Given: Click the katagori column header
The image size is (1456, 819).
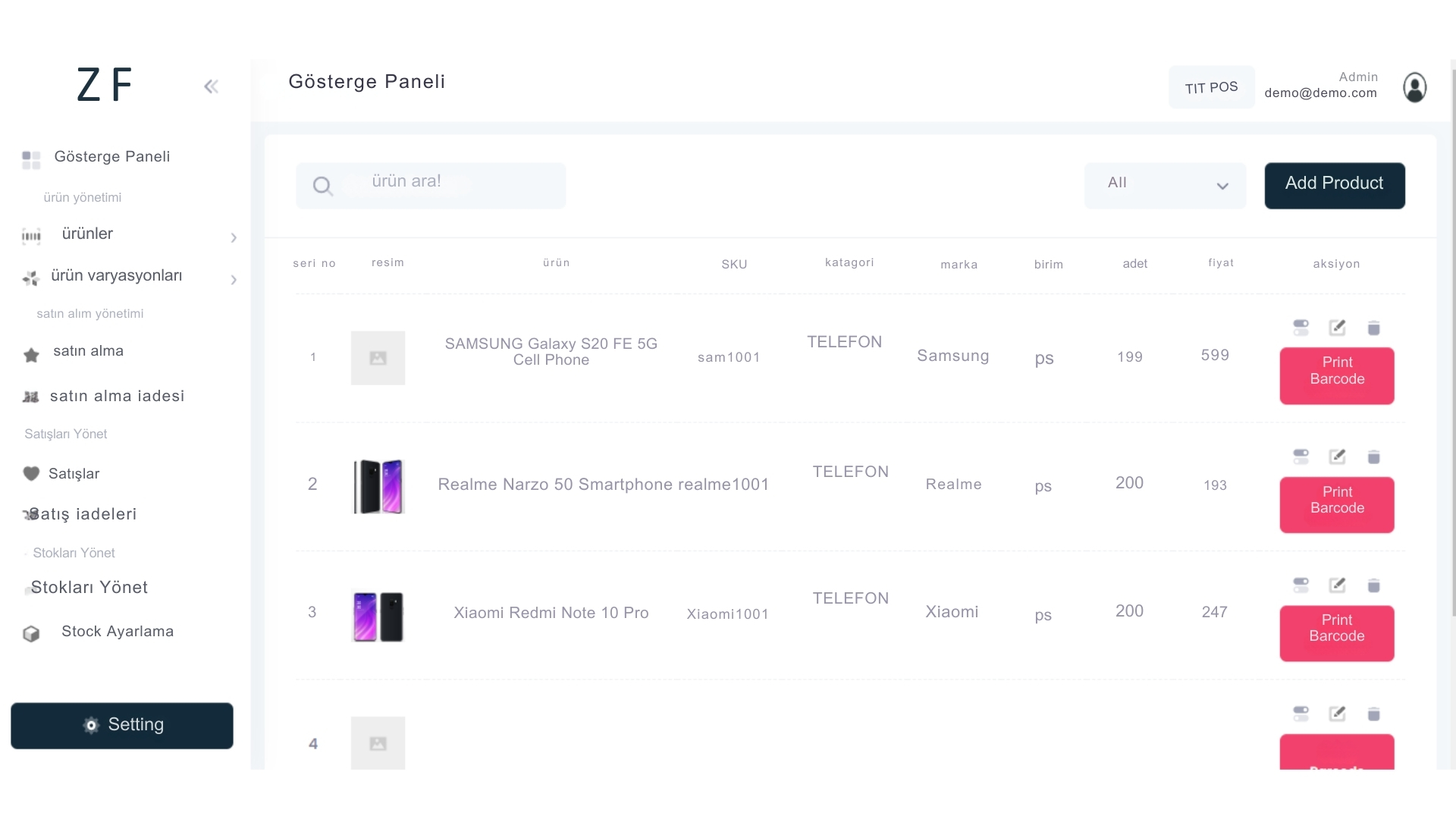Looking at the screenshot, I should (x=849, y=262).
